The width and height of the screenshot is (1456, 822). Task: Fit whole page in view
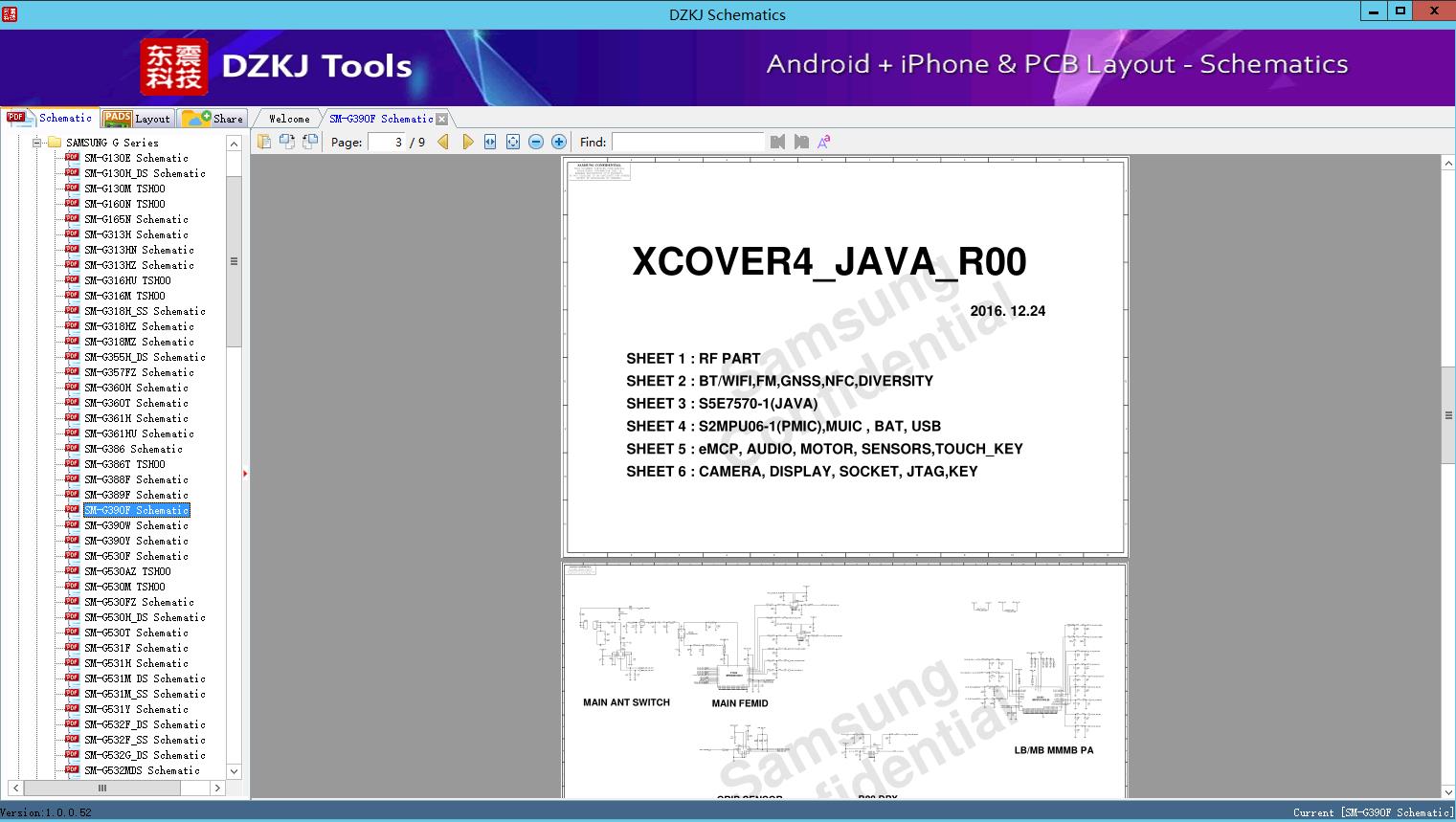(x=513, y=142)
